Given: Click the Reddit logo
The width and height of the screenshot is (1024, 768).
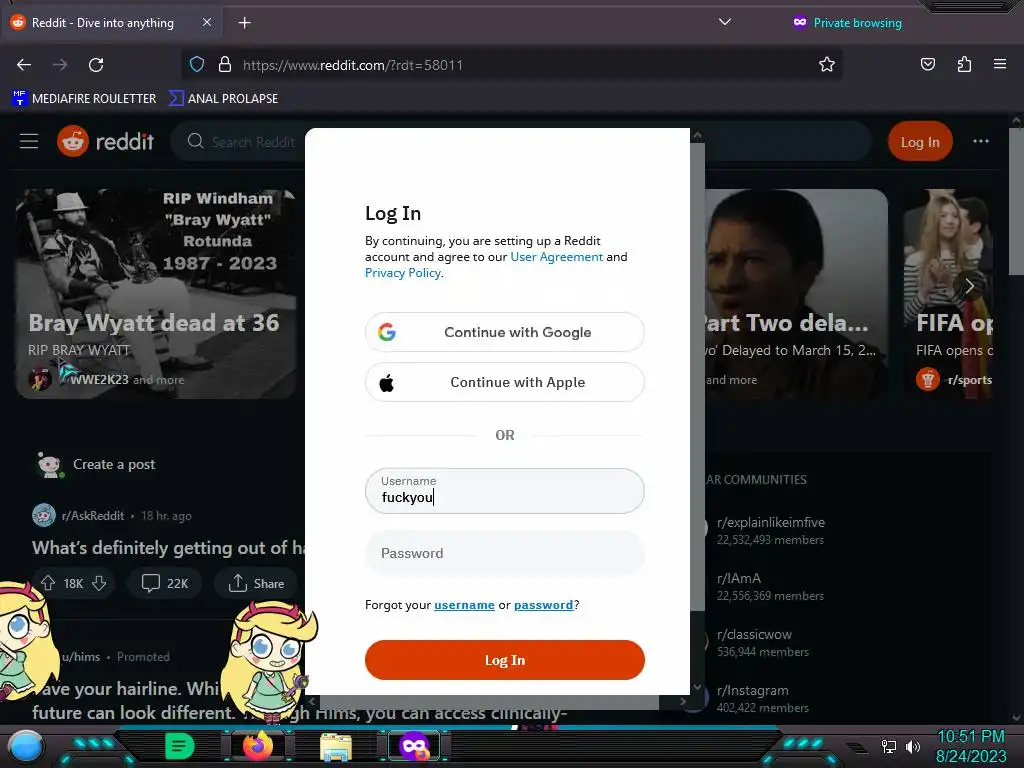Looking at the screenshot, I should pos(105,141).
